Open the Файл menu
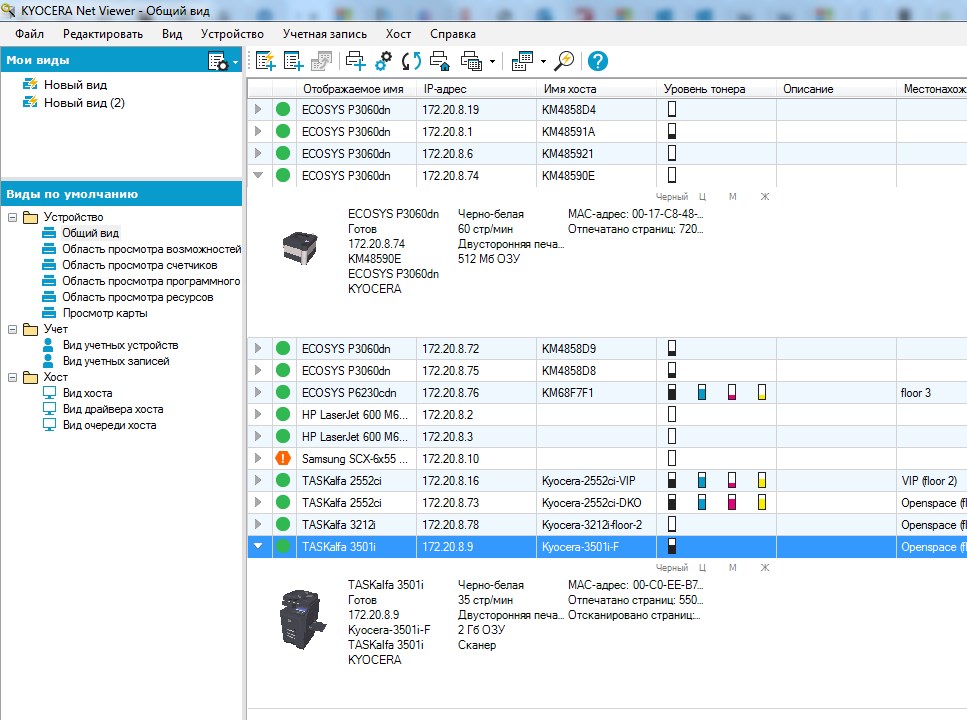The height and width of the screenshot is (720, 967). click(x=30, y=34)
